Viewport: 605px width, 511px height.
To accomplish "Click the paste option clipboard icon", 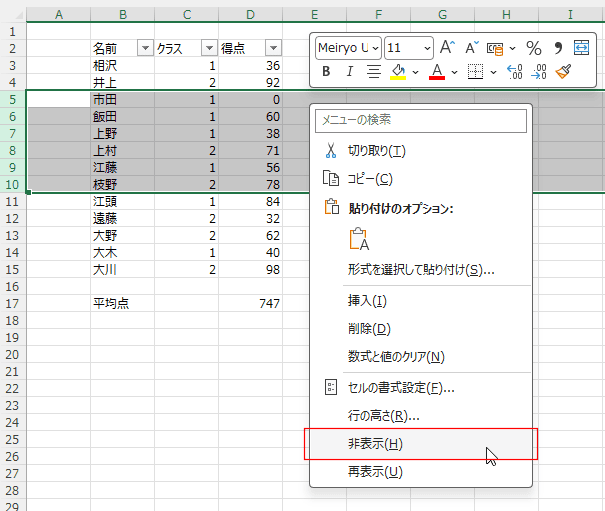I will click(359, 239).
